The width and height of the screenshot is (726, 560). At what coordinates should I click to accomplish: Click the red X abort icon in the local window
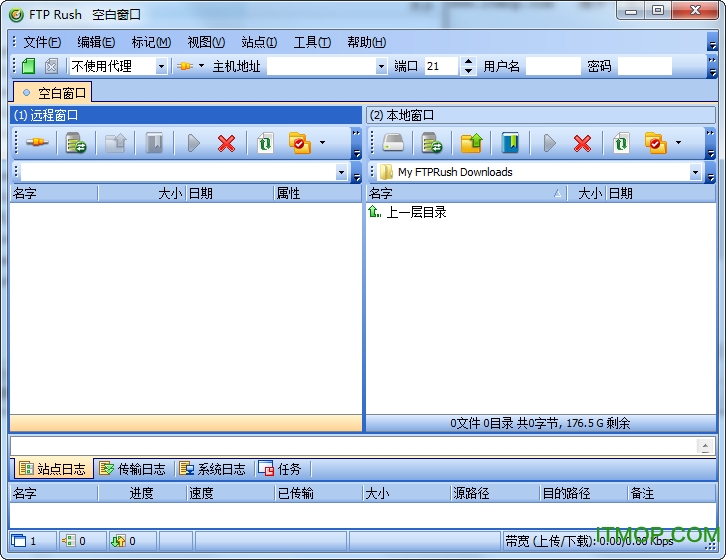coord(582,143)
